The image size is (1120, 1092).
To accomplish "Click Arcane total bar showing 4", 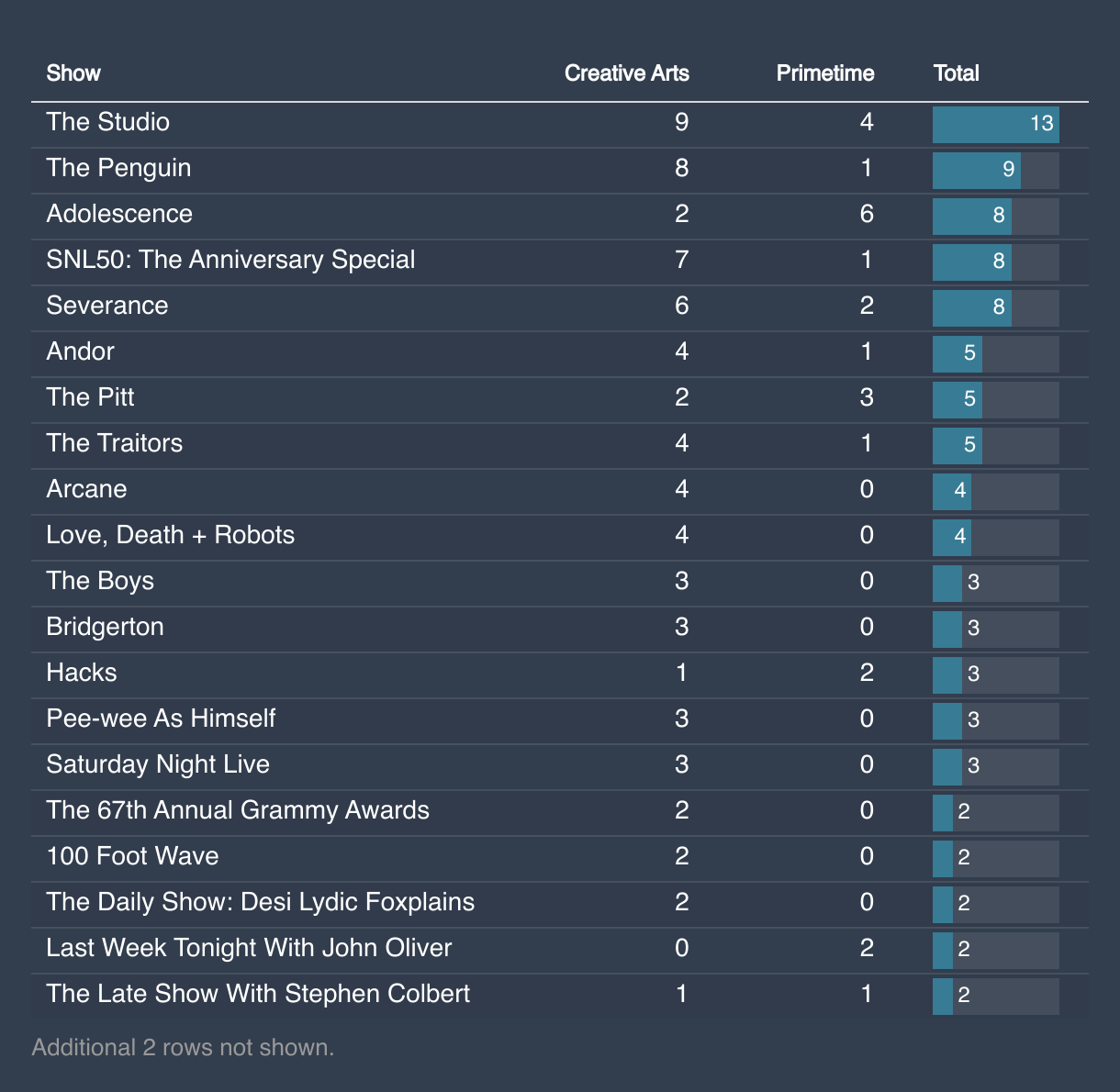I will click(996, 492).
